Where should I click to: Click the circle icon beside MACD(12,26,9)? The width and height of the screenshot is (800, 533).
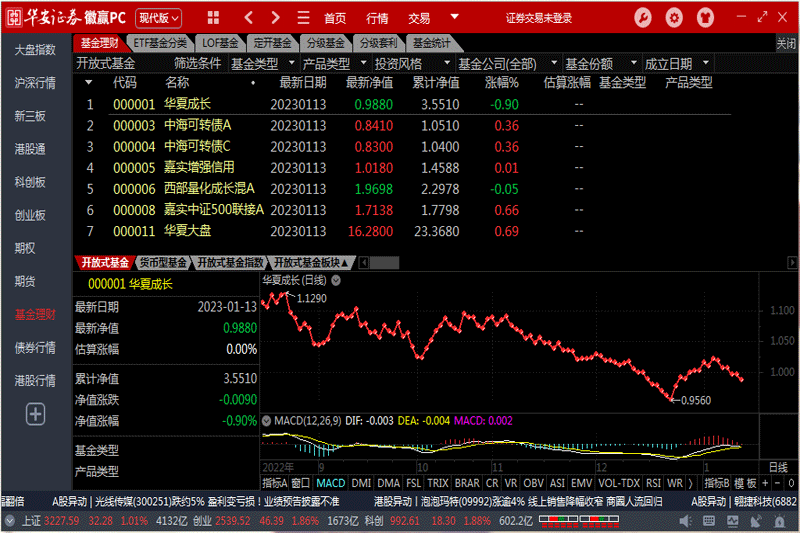click(x=266, y=421)
